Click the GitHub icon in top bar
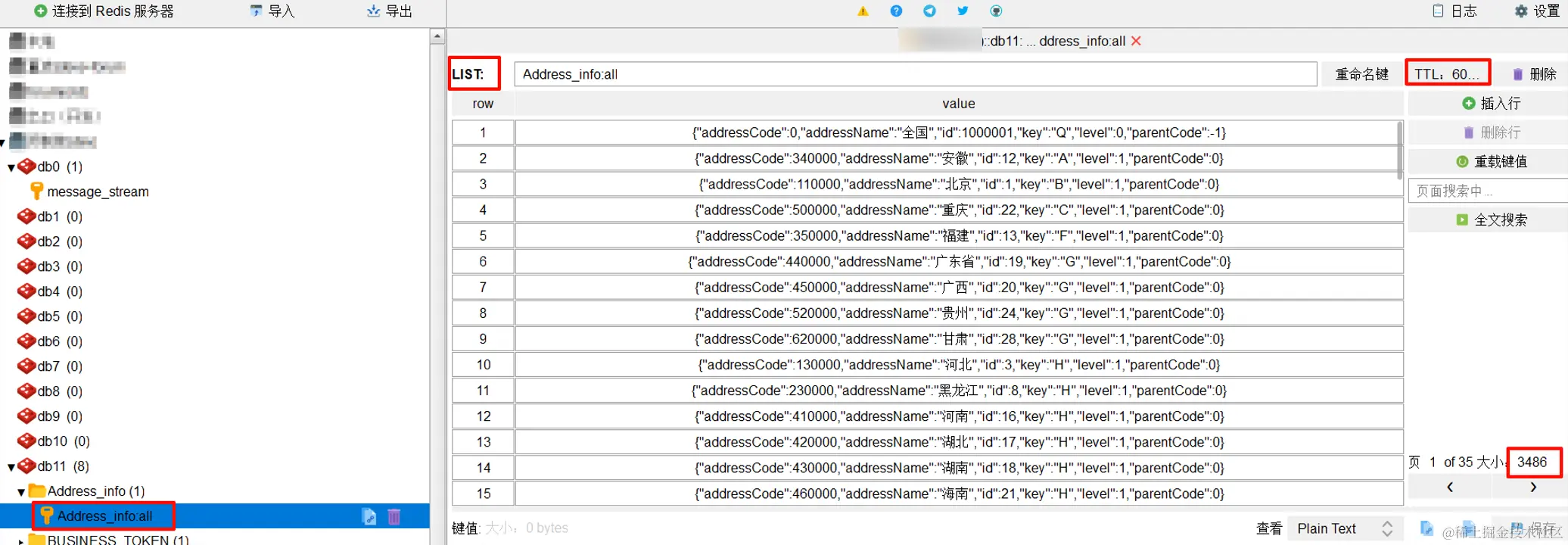This screenshot has height=545, width=1568. 996,11
